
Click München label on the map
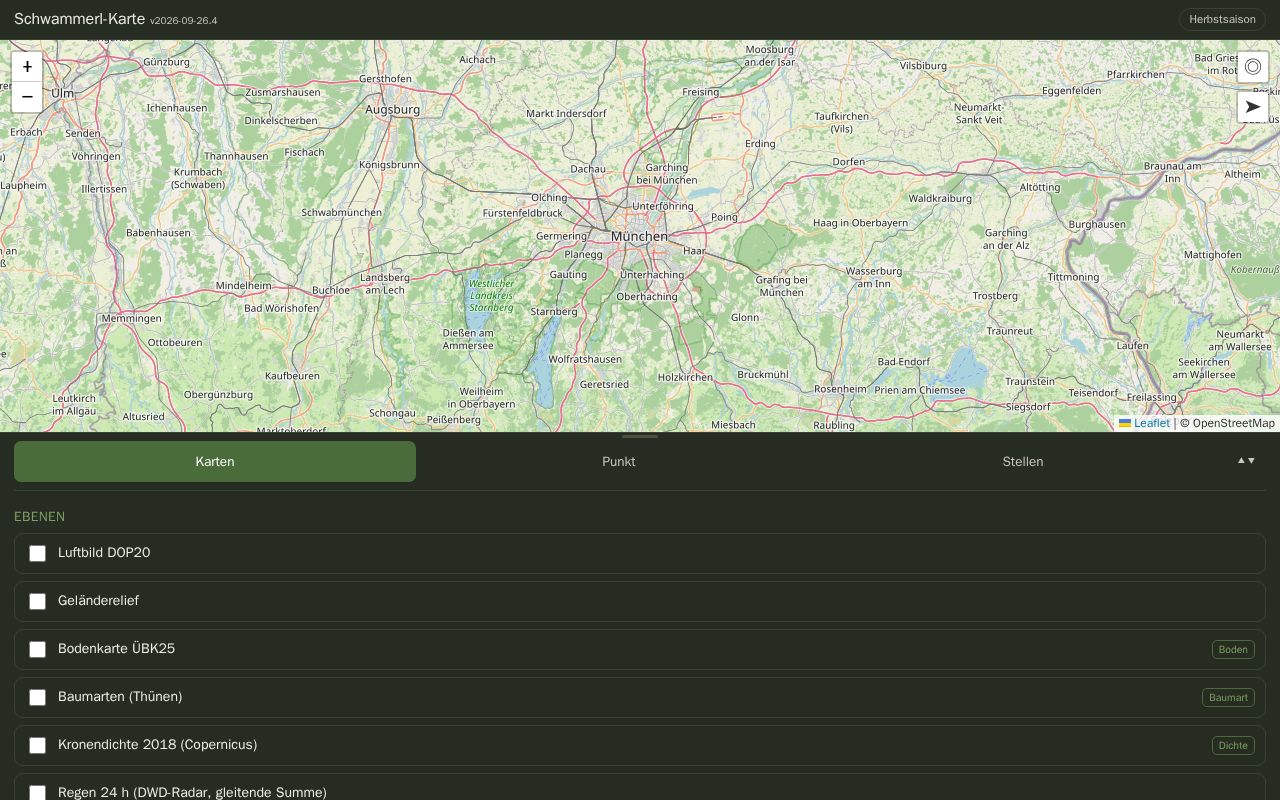[x=639, y=236]
